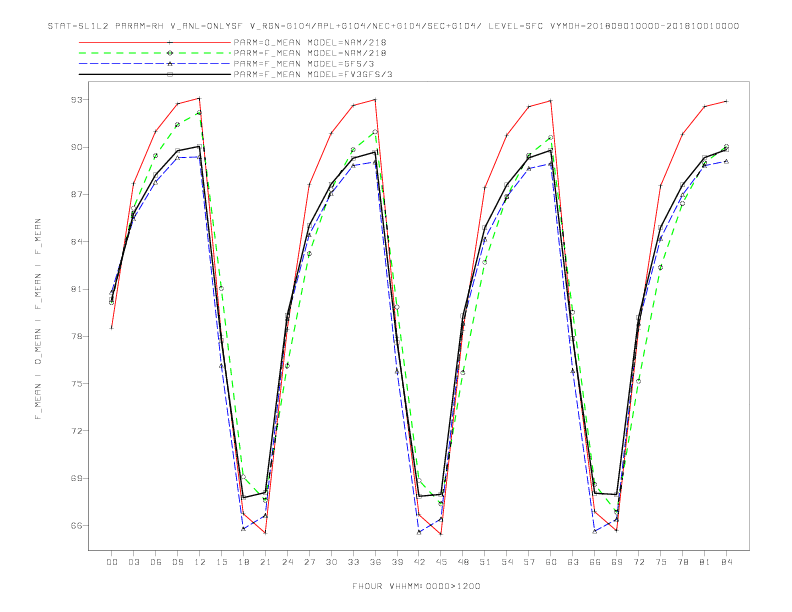Screen dimensions: 792x612
Task: Click the x-axis tick label 15
Action: coord(221,562)
